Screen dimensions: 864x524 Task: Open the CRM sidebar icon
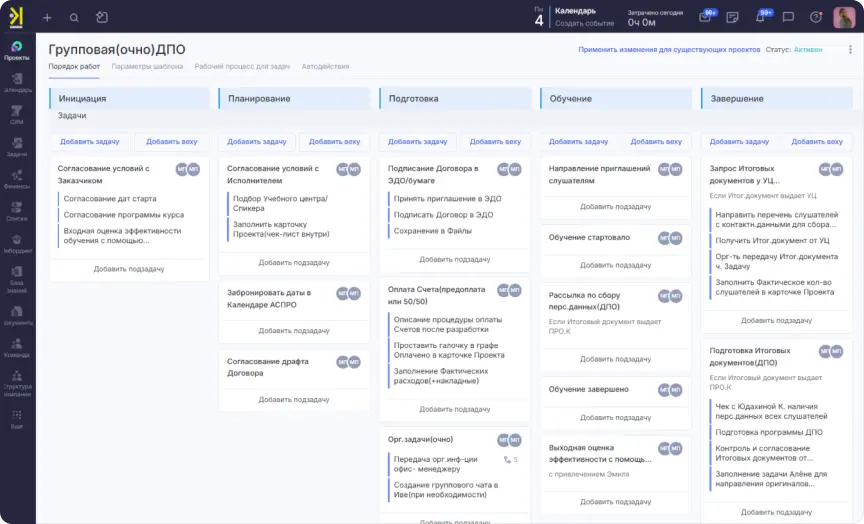click(17, 115)
